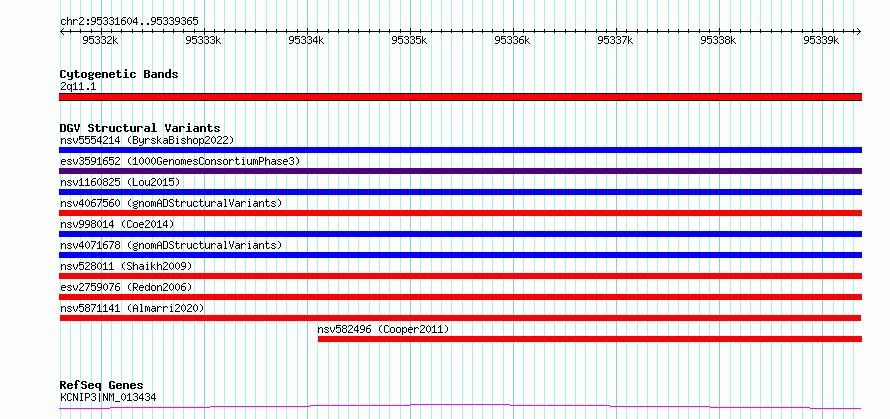
Task: Select the red nsv5871141 Almarri2020 bar
Action: (x=460, y=318)
